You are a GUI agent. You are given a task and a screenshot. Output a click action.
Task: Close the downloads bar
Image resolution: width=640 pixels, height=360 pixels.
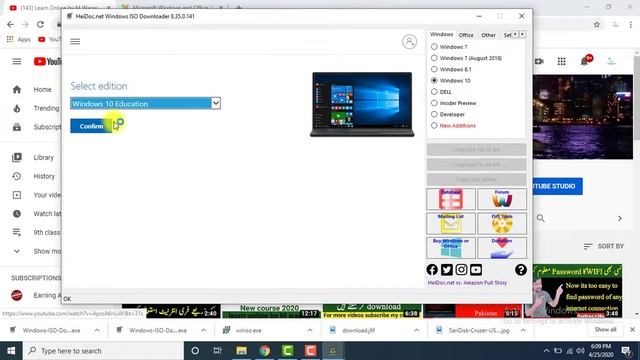[x=632, y=329]
